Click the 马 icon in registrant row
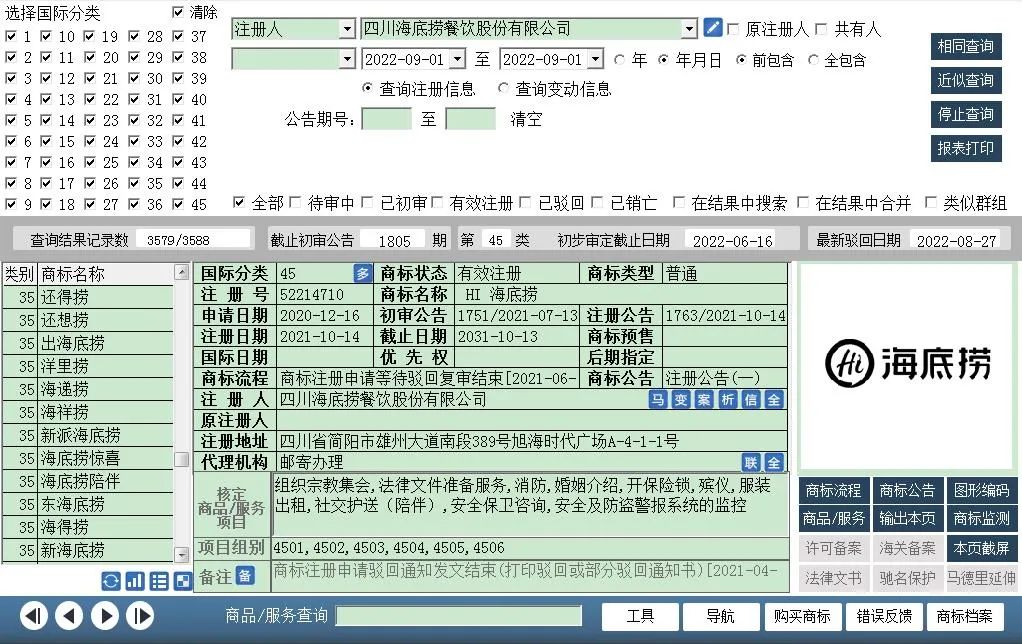This screenshot has width=1022, height=644. [658, 400]
